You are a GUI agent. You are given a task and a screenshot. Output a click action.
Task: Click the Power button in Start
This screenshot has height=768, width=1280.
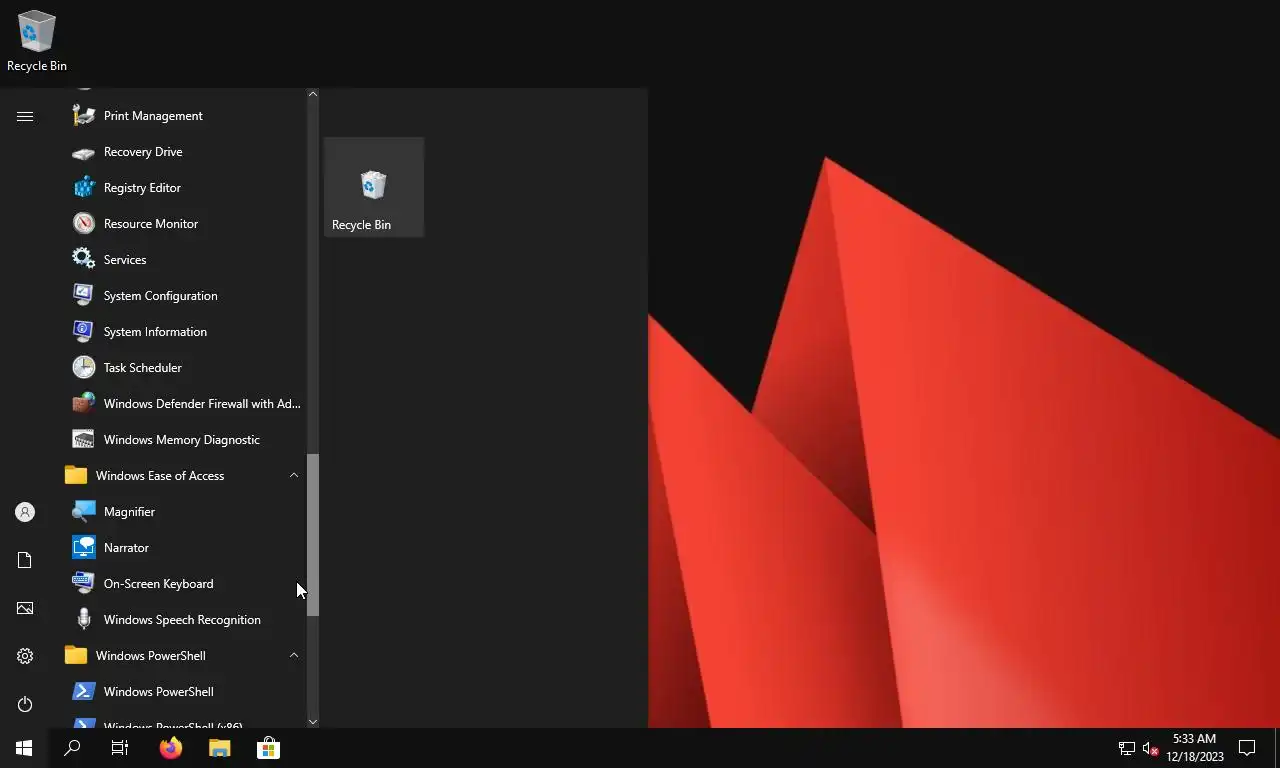pos(25,704)
